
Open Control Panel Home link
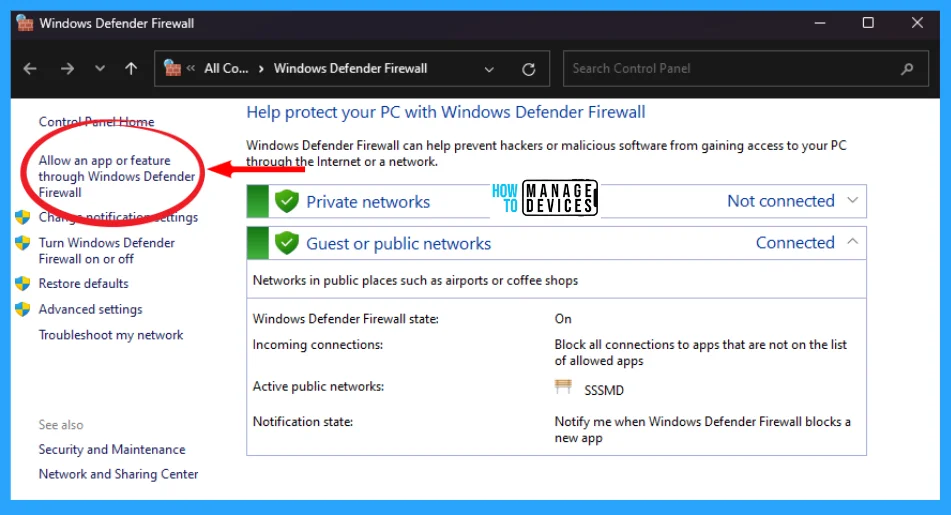pos(96,121)
